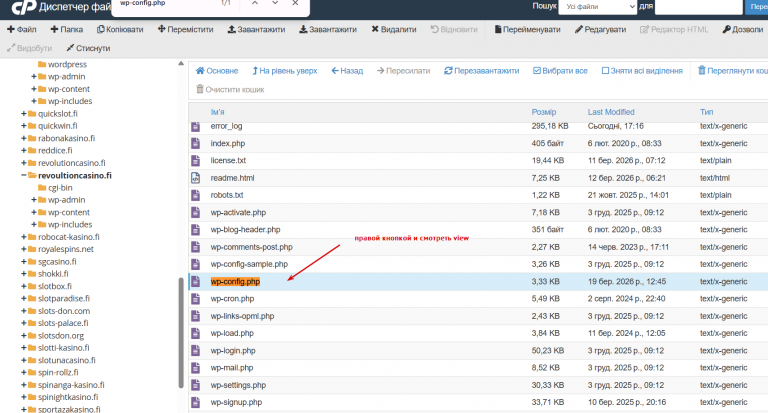Open the search scope dropdown Усі файли

(x=598, y=6)
